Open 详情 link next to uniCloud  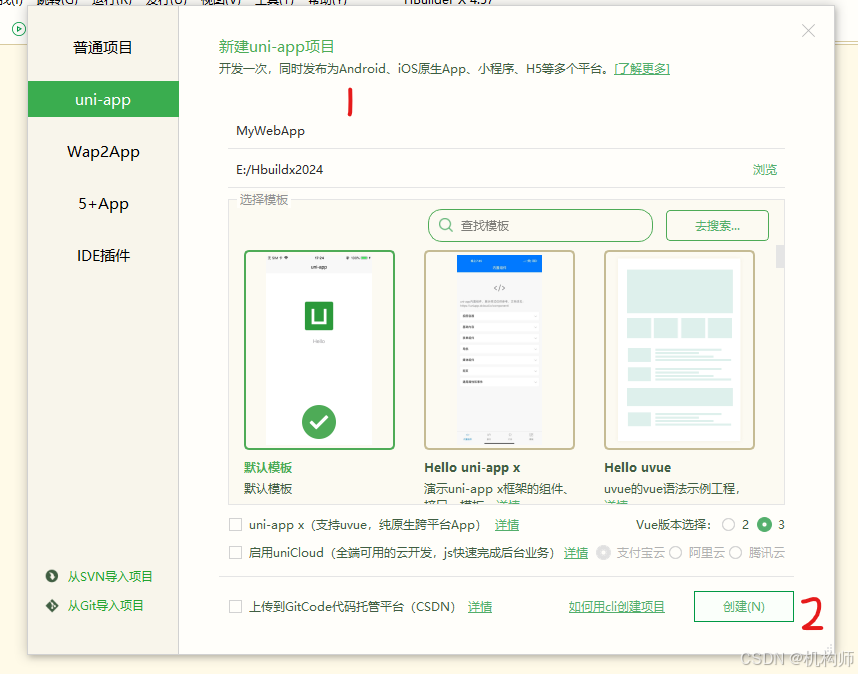(x=576, y=553)
